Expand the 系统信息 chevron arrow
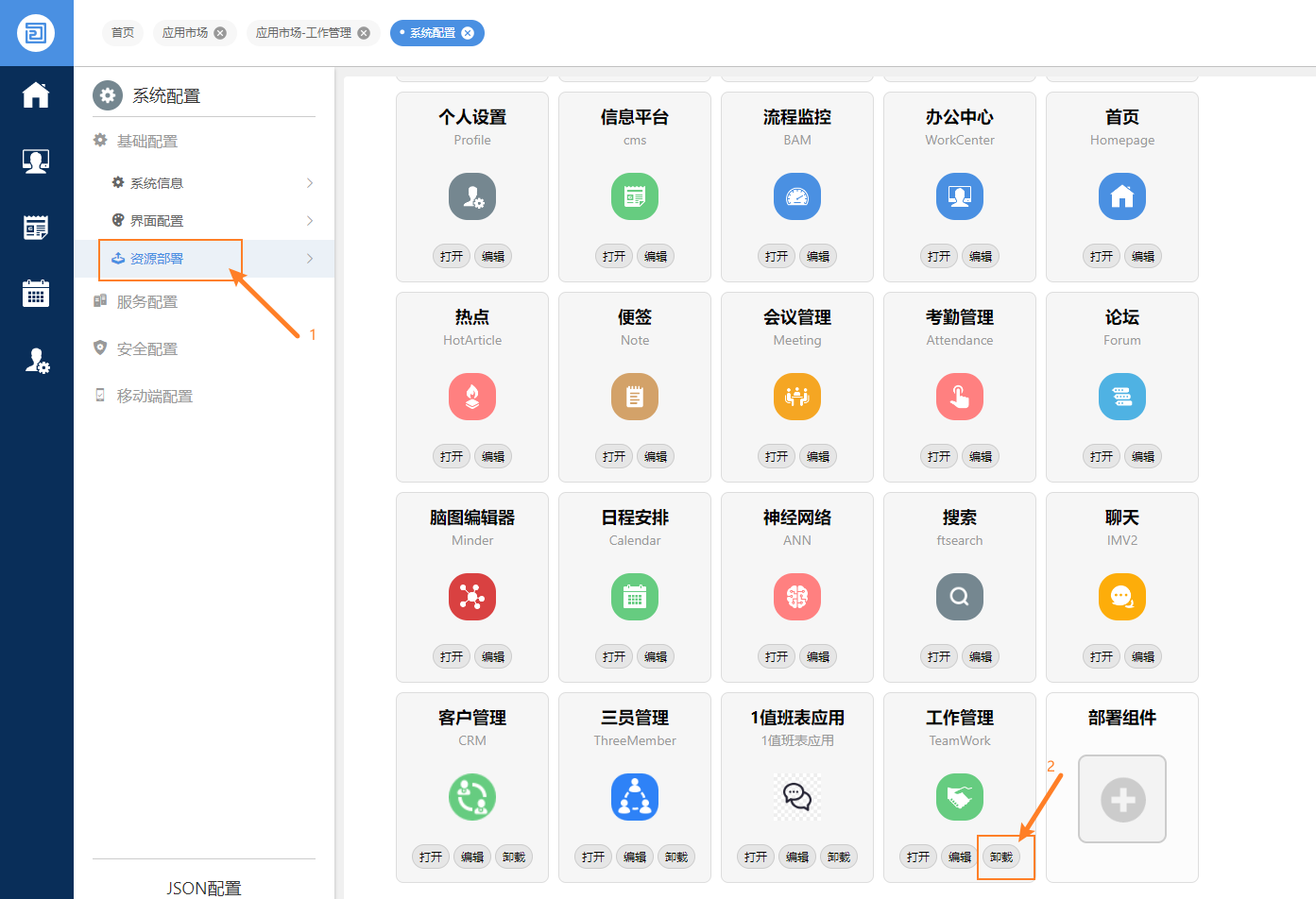The width and height of the screenshot is (1316, 899). tap(310, 183)
